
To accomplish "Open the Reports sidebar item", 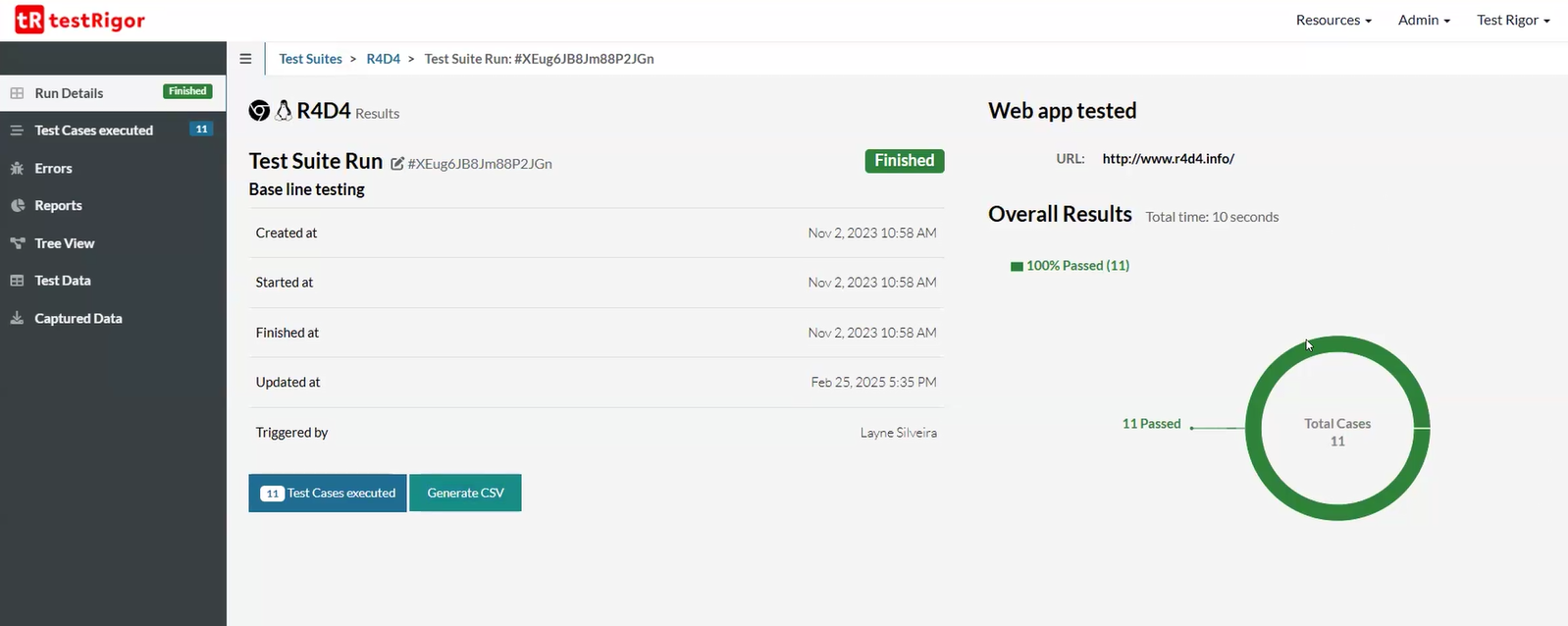I will [x=113, y=206].
